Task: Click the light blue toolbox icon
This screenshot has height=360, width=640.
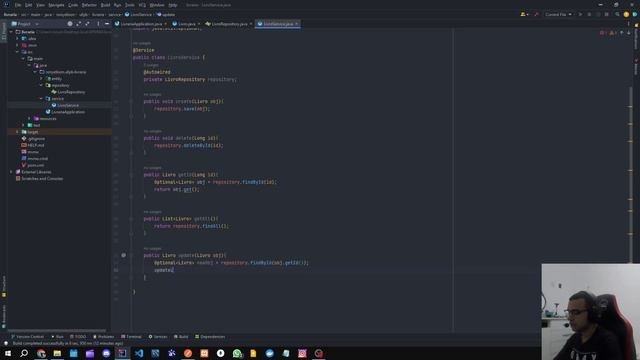Action: pos(635,14)
